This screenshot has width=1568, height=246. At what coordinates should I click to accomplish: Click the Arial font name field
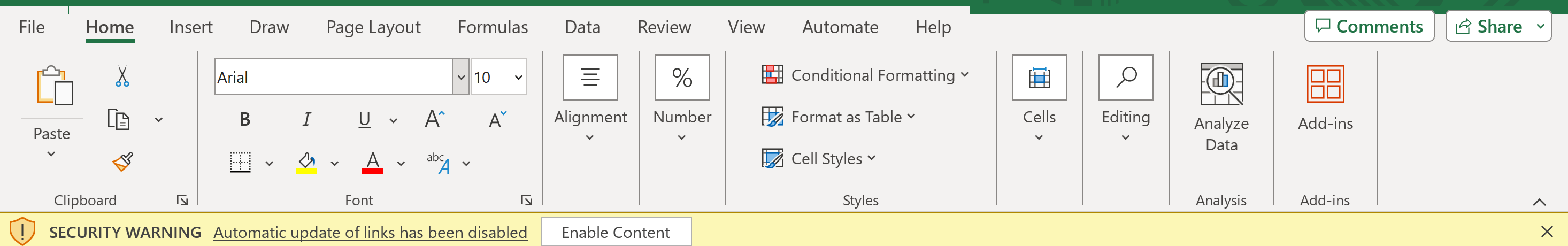pyautogui.click(x=333, y=78)
